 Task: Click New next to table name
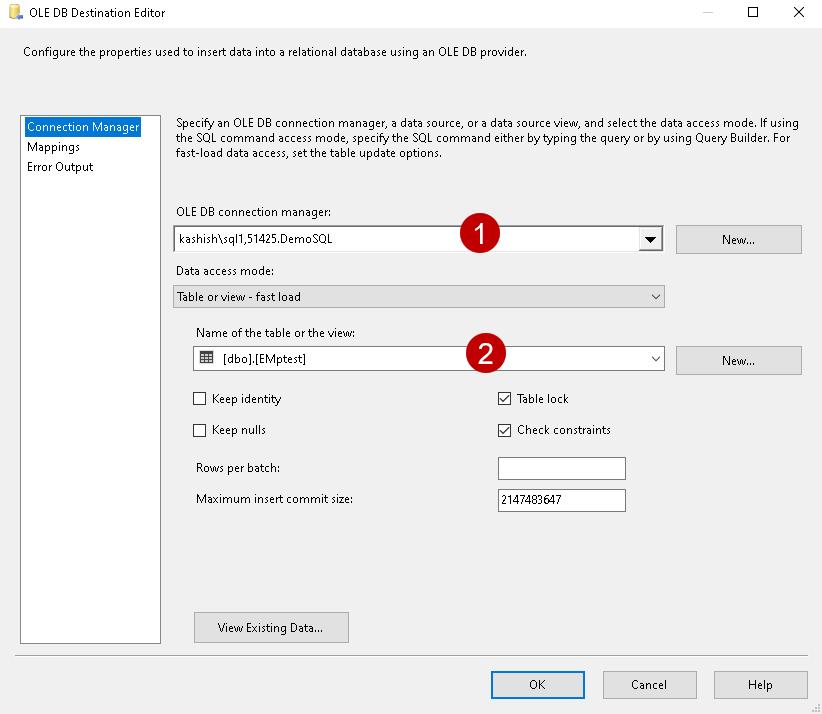tap(738, 360)
